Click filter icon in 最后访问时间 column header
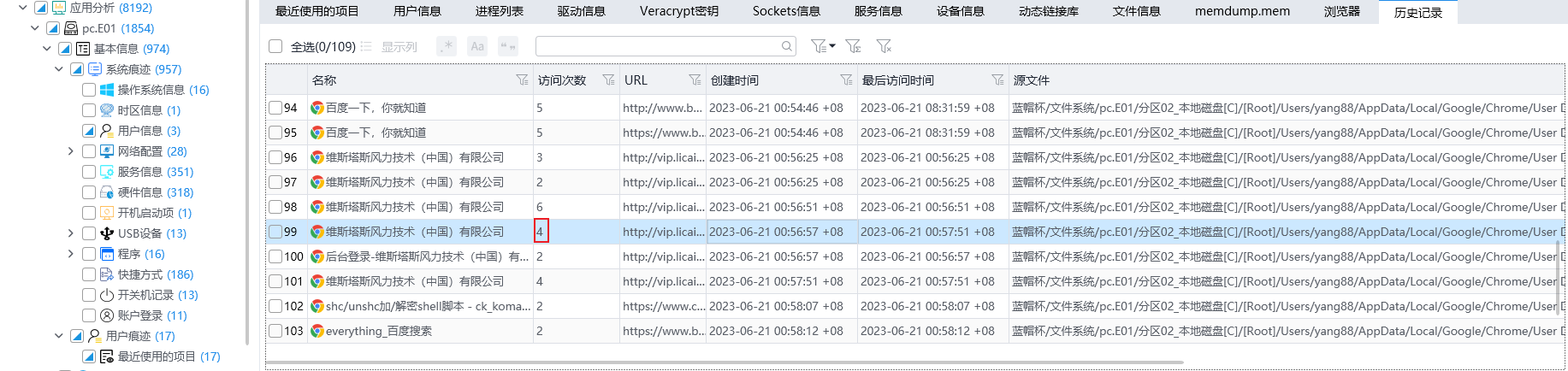The height and width of the screenshot is (371, 1568). (x=997, y=80)
